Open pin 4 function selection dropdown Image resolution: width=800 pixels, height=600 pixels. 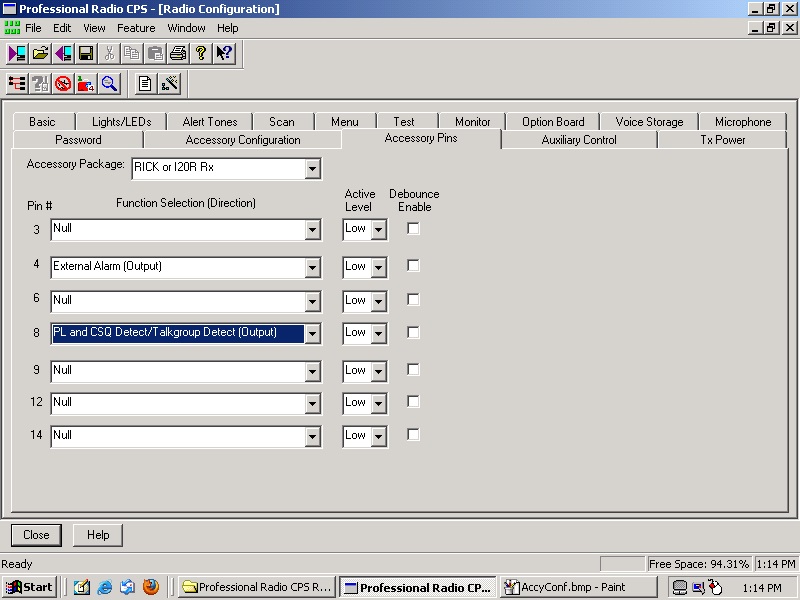[x=313, y=267]
